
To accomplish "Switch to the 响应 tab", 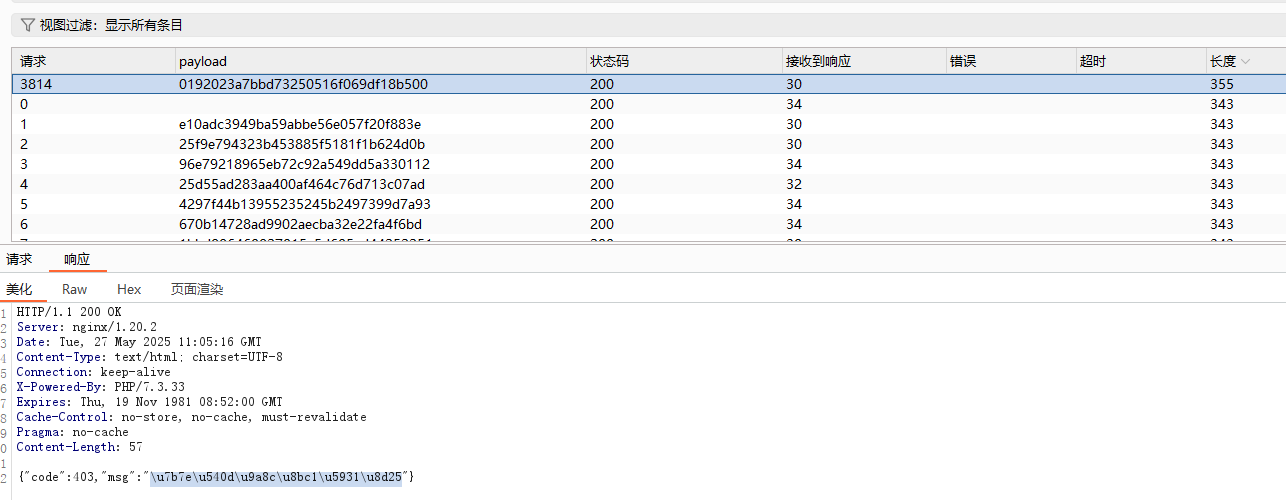I will click(x=77, y=260).
